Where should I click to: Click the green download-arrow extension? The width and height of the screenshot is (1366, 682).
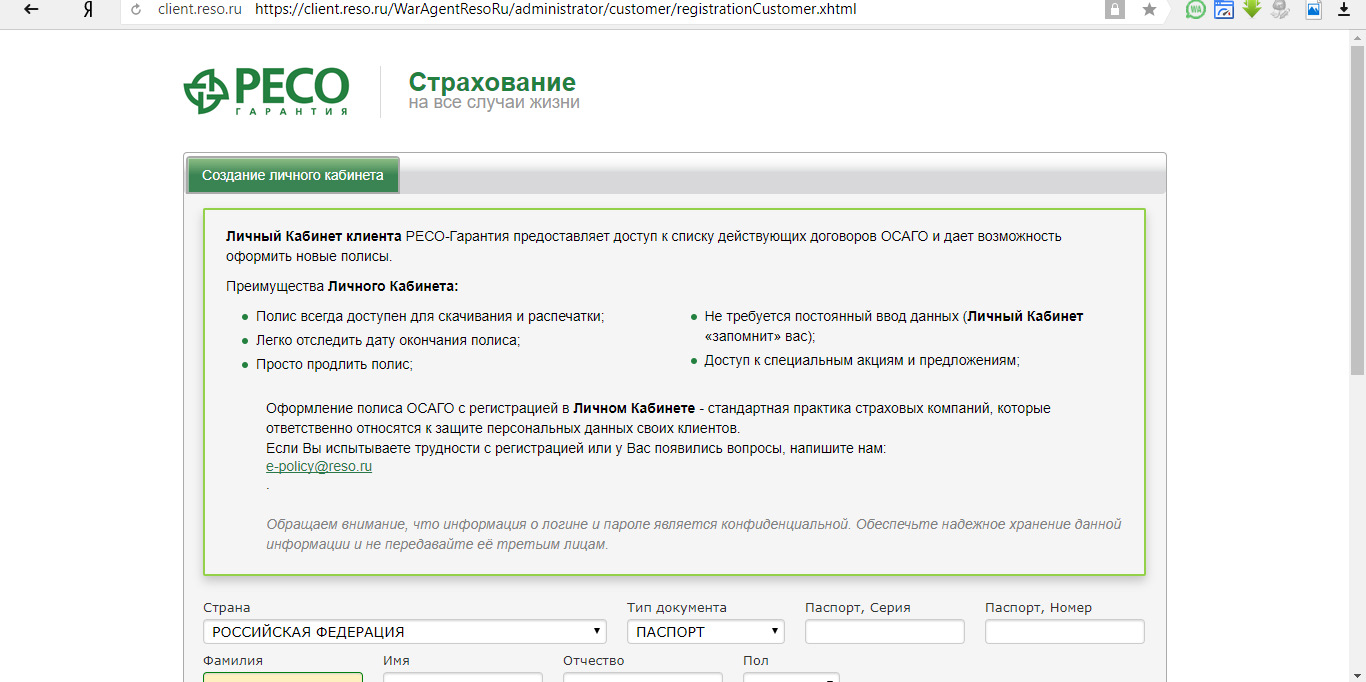(x=1252, y=10)
